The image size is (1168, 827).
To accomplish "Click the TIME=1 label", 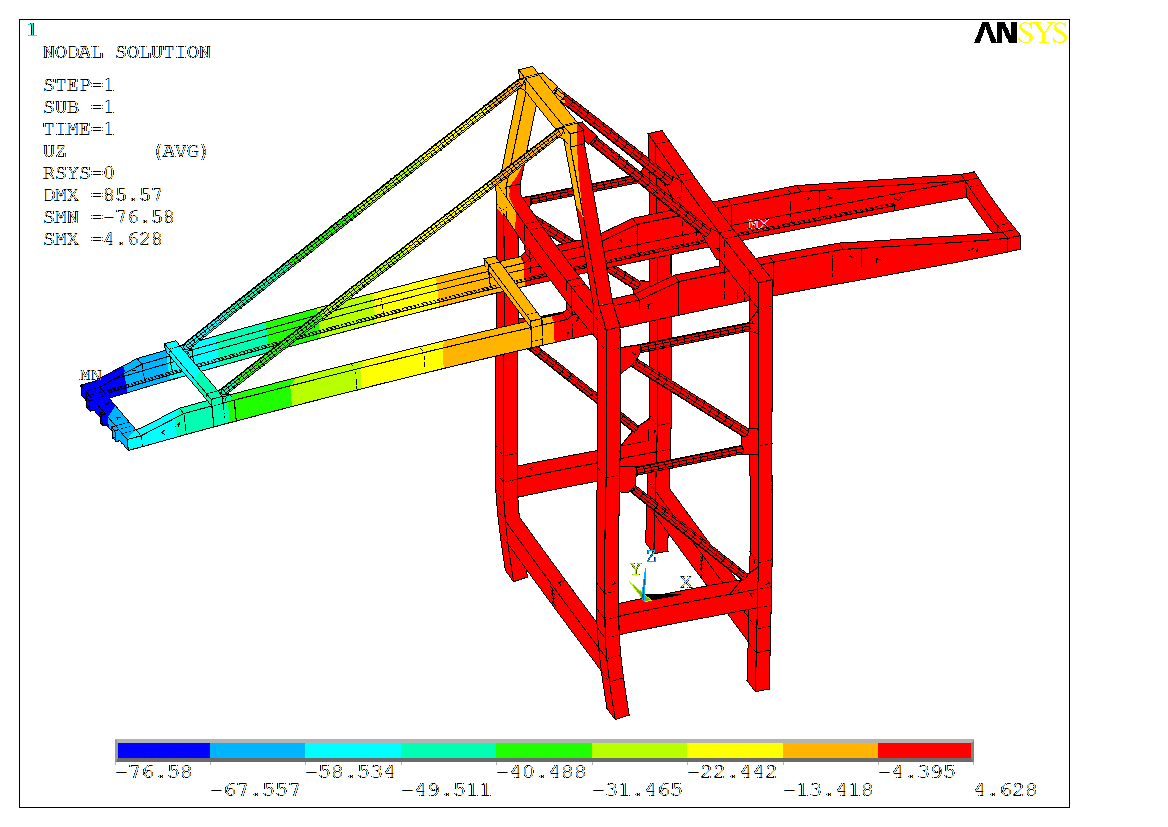I will [78, 129].
